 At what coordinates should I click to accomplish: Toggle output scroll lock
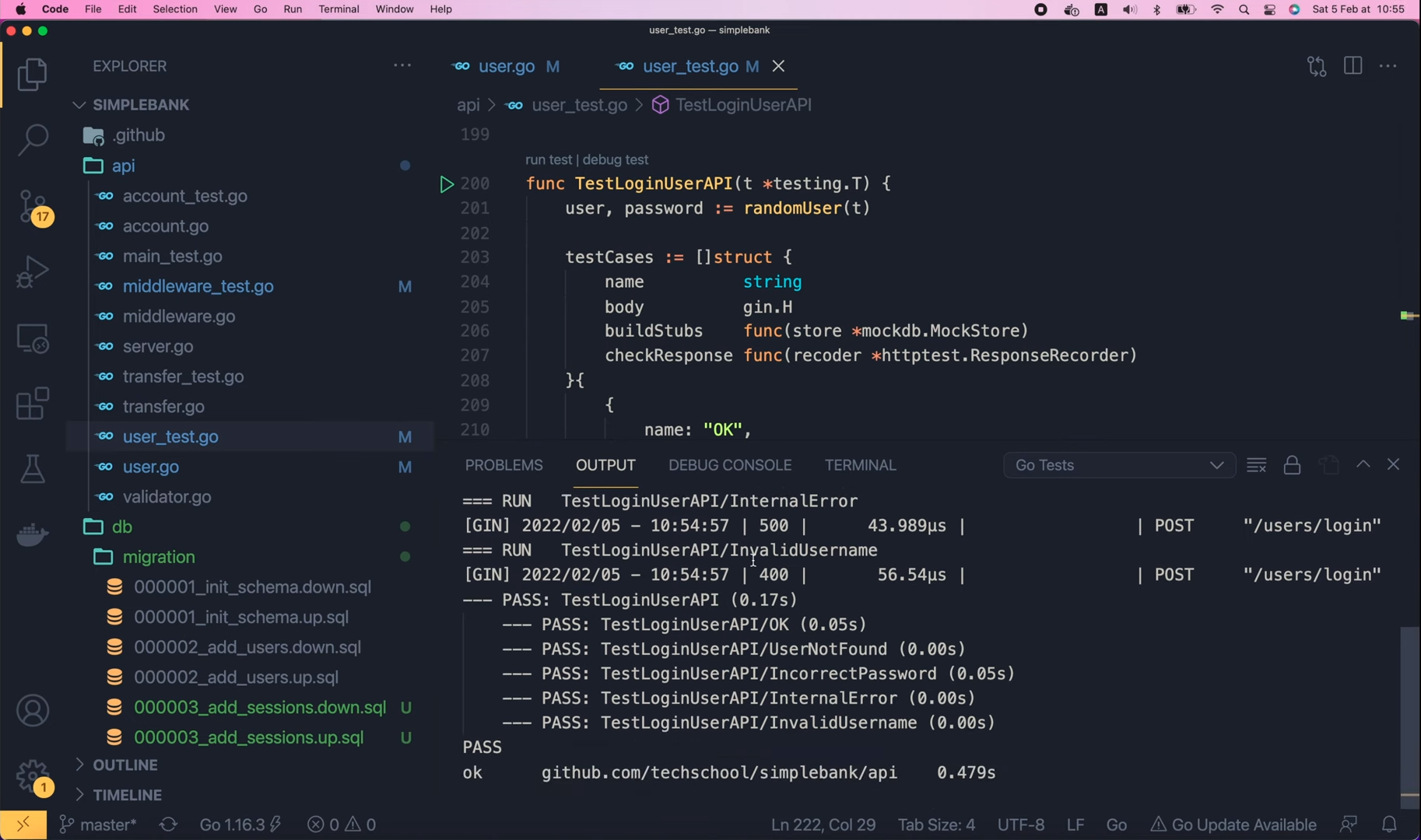(x=1293, y=465)
